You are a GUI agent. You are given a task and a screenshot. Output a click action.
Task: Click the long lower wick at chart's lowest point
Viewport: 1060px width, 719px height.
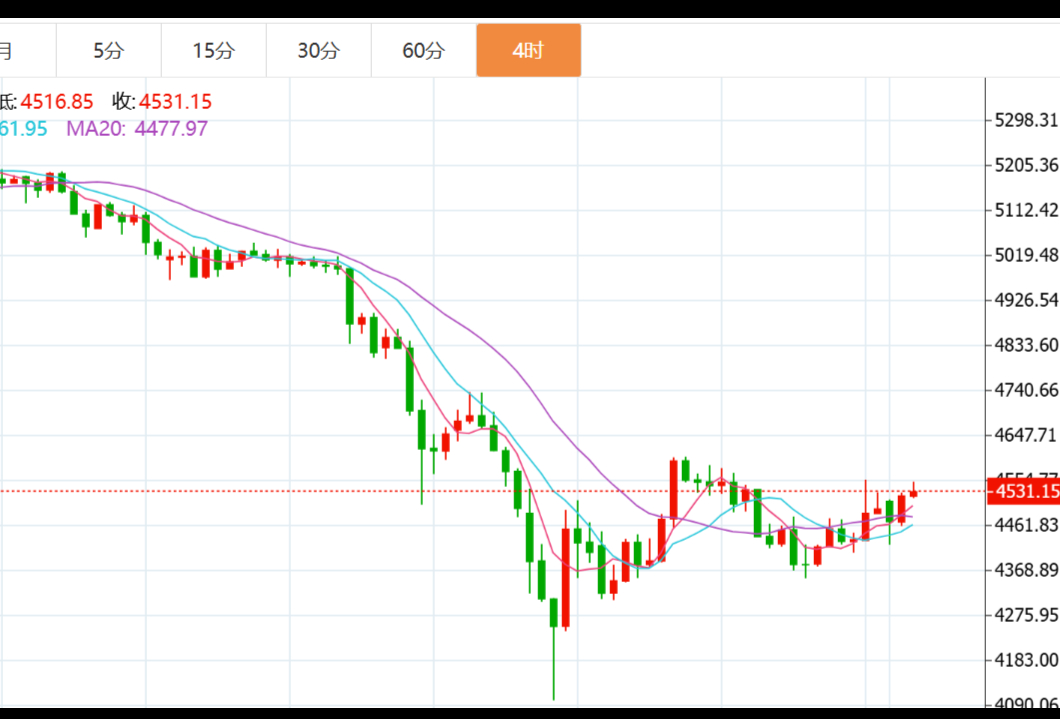(x=553, y=670)
